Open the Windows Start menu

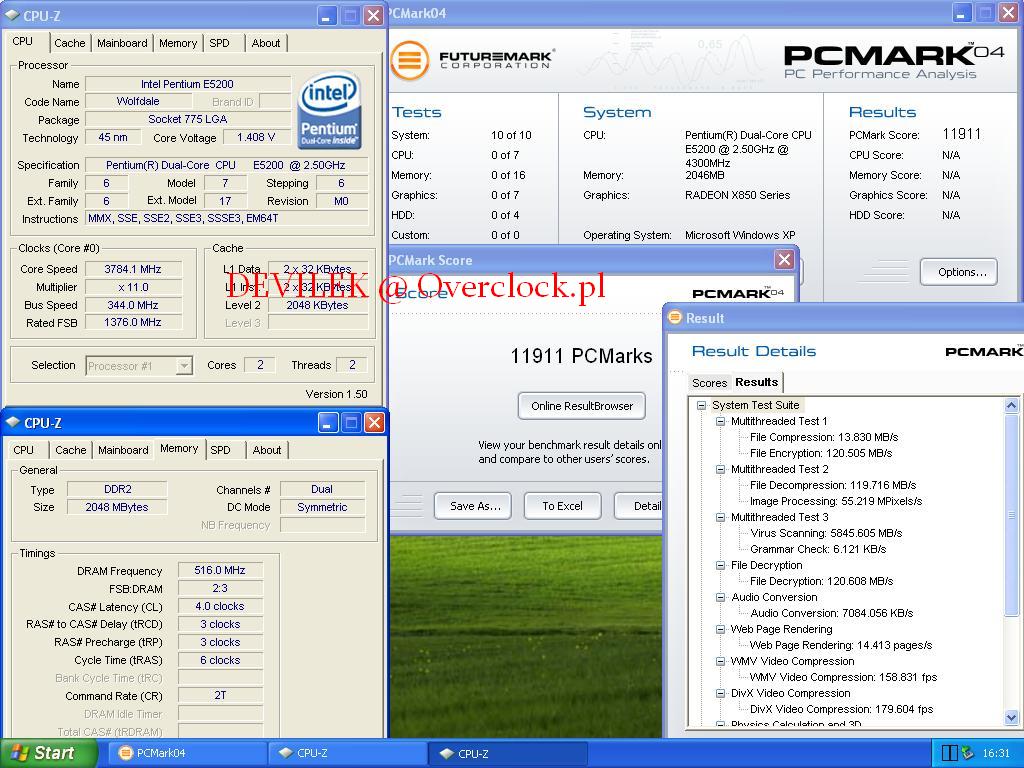pos(47,753)
